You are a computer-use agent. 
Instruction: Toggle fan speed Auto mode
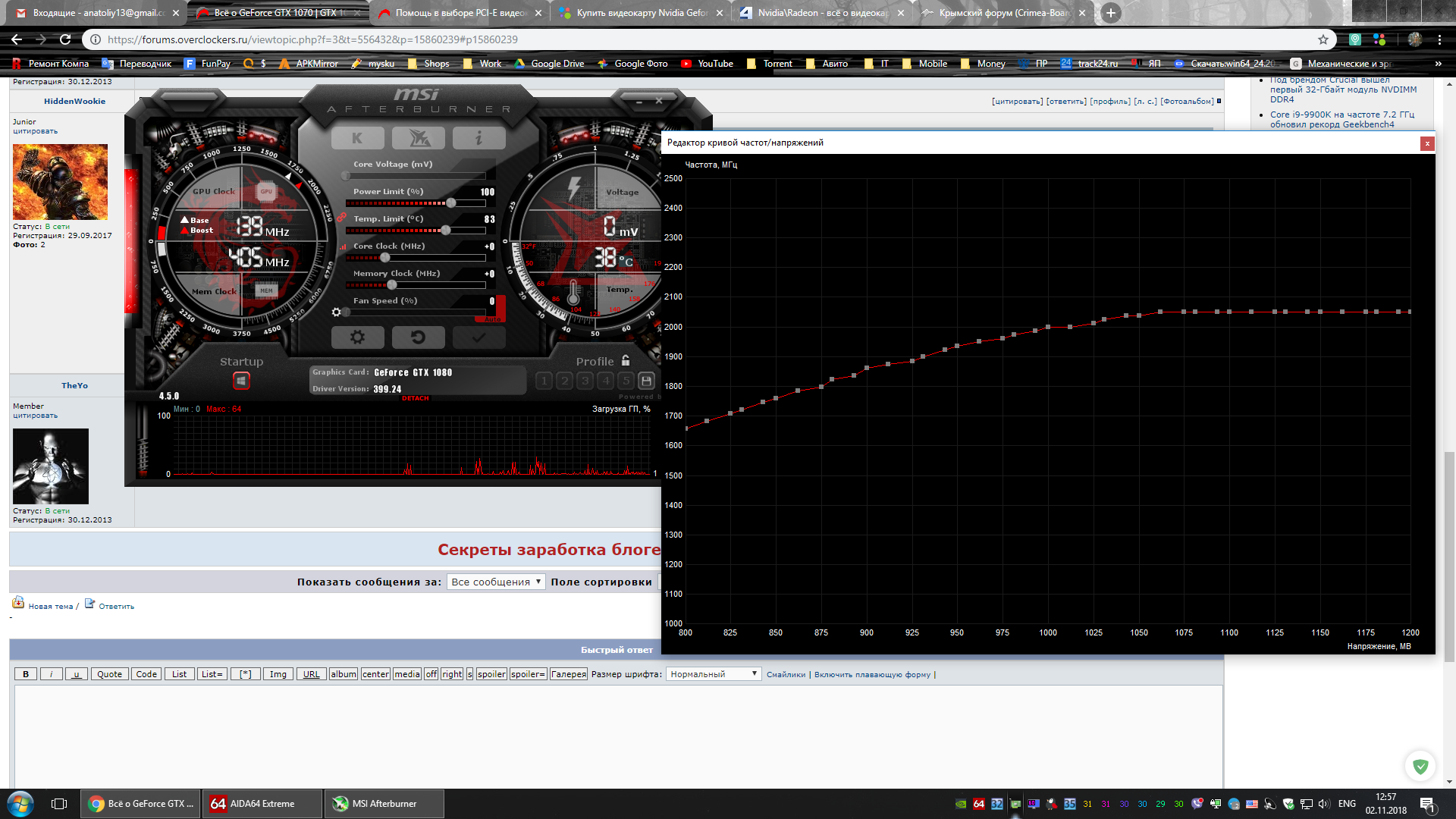tap(493, 318)
